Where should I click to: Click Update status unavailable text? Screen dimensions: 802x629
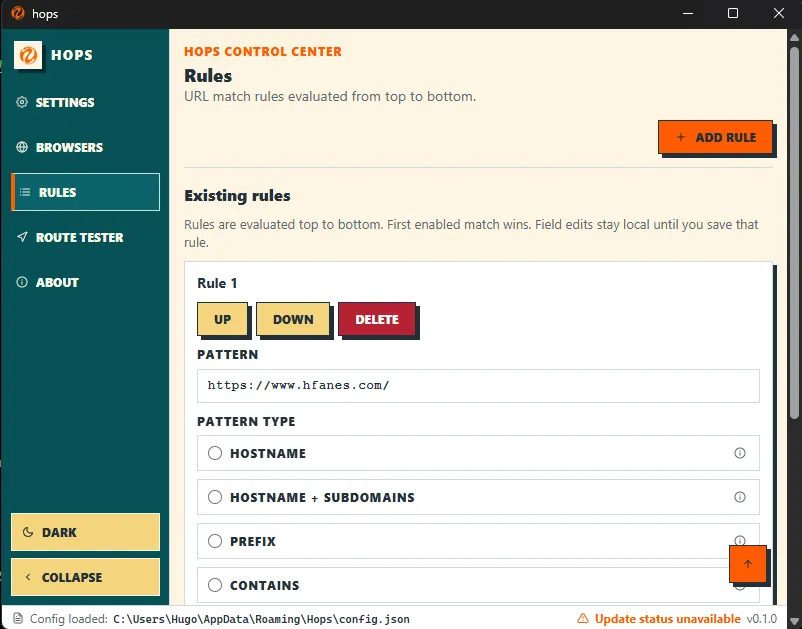point(667,619)
